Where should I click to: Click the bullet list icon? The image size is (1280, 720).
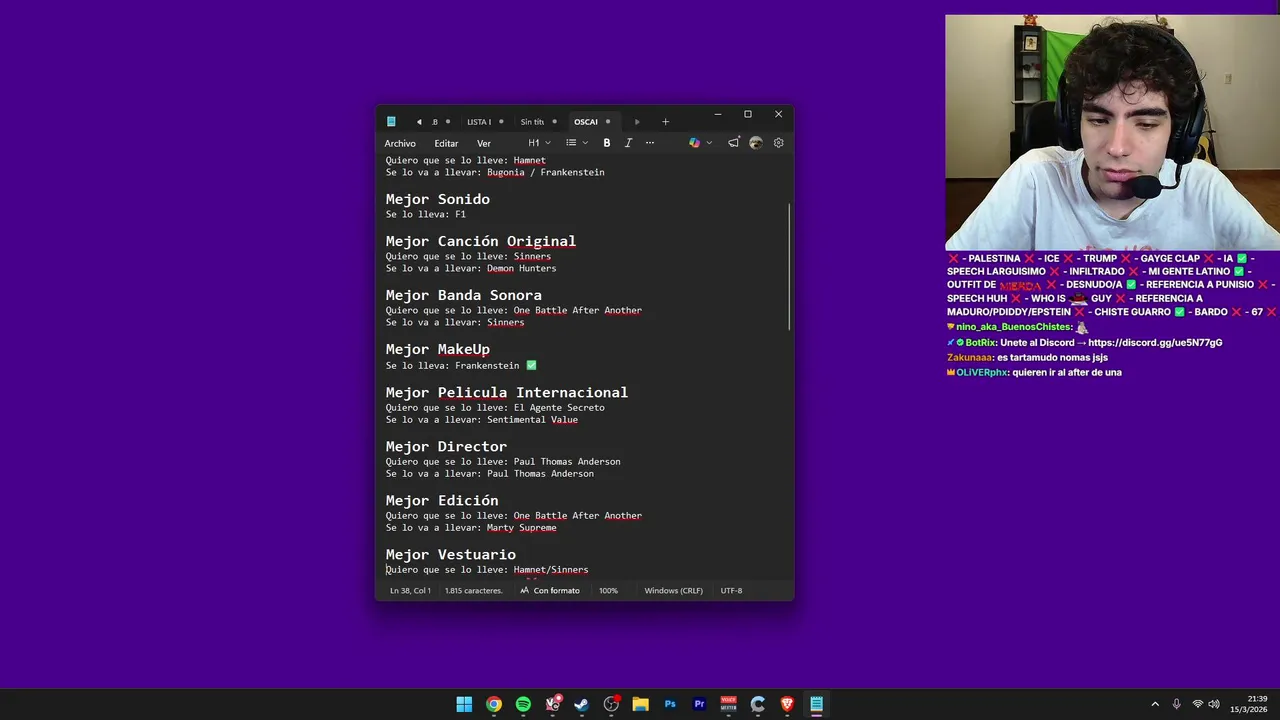[571, 143]
